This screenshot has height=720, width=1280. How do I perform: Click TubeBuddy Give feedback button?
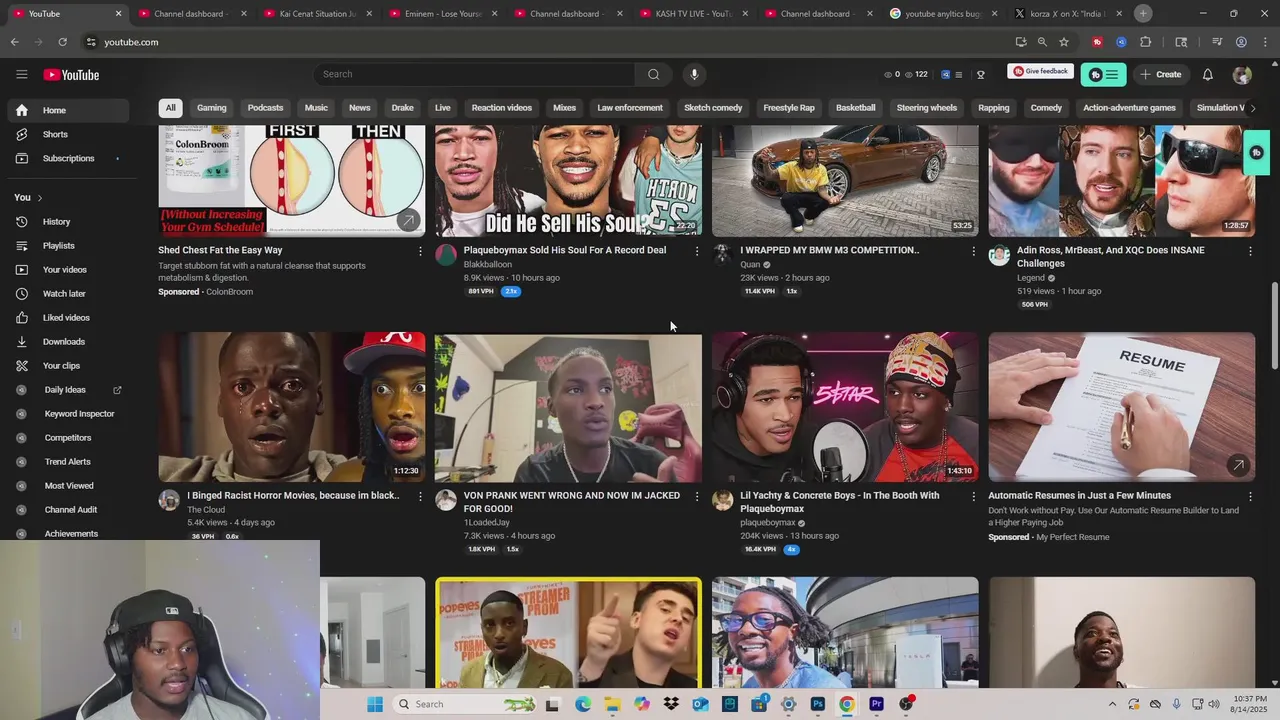pos(1040,72)
